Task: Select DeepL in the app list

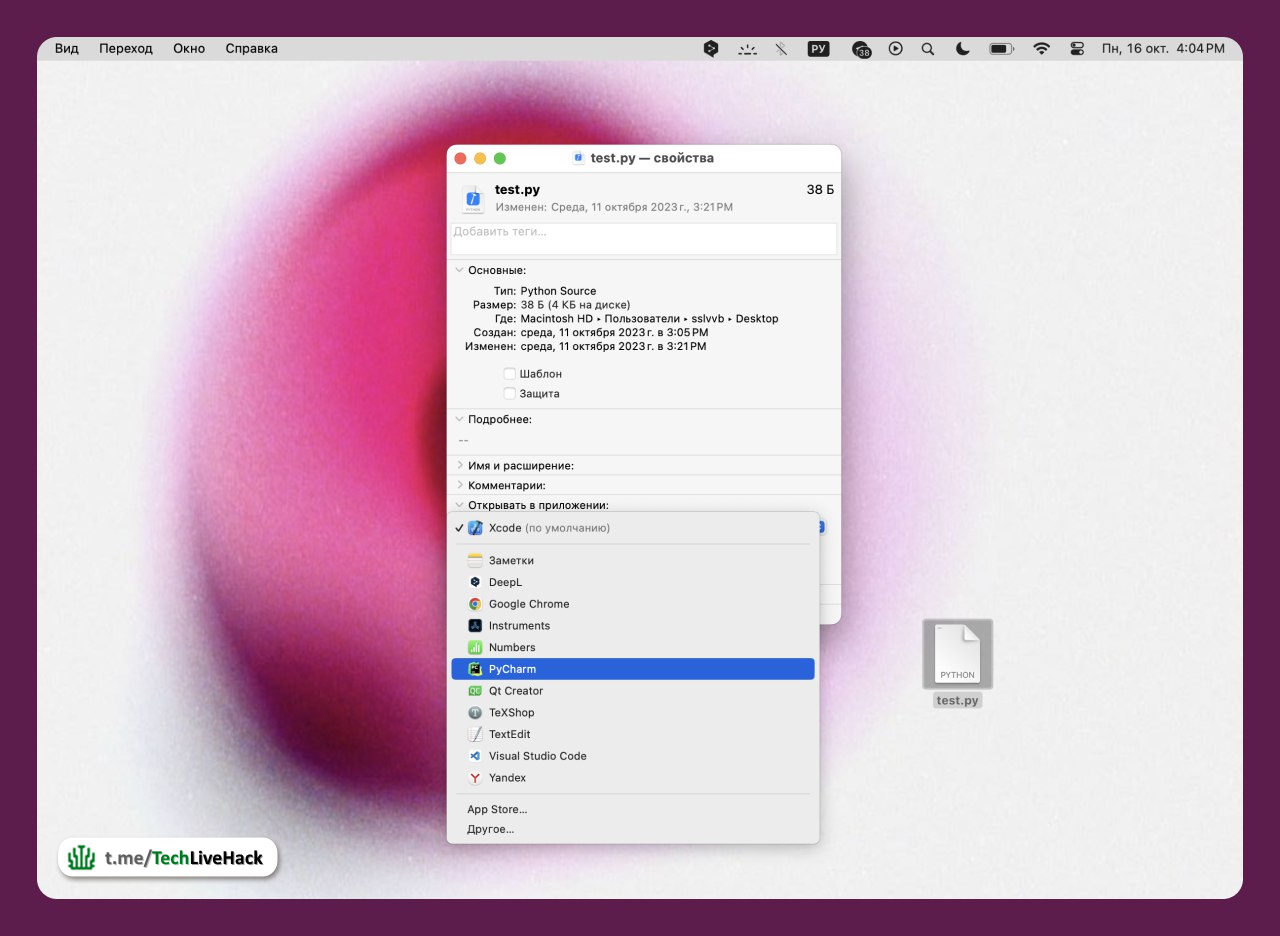Action: coord(633,582)
